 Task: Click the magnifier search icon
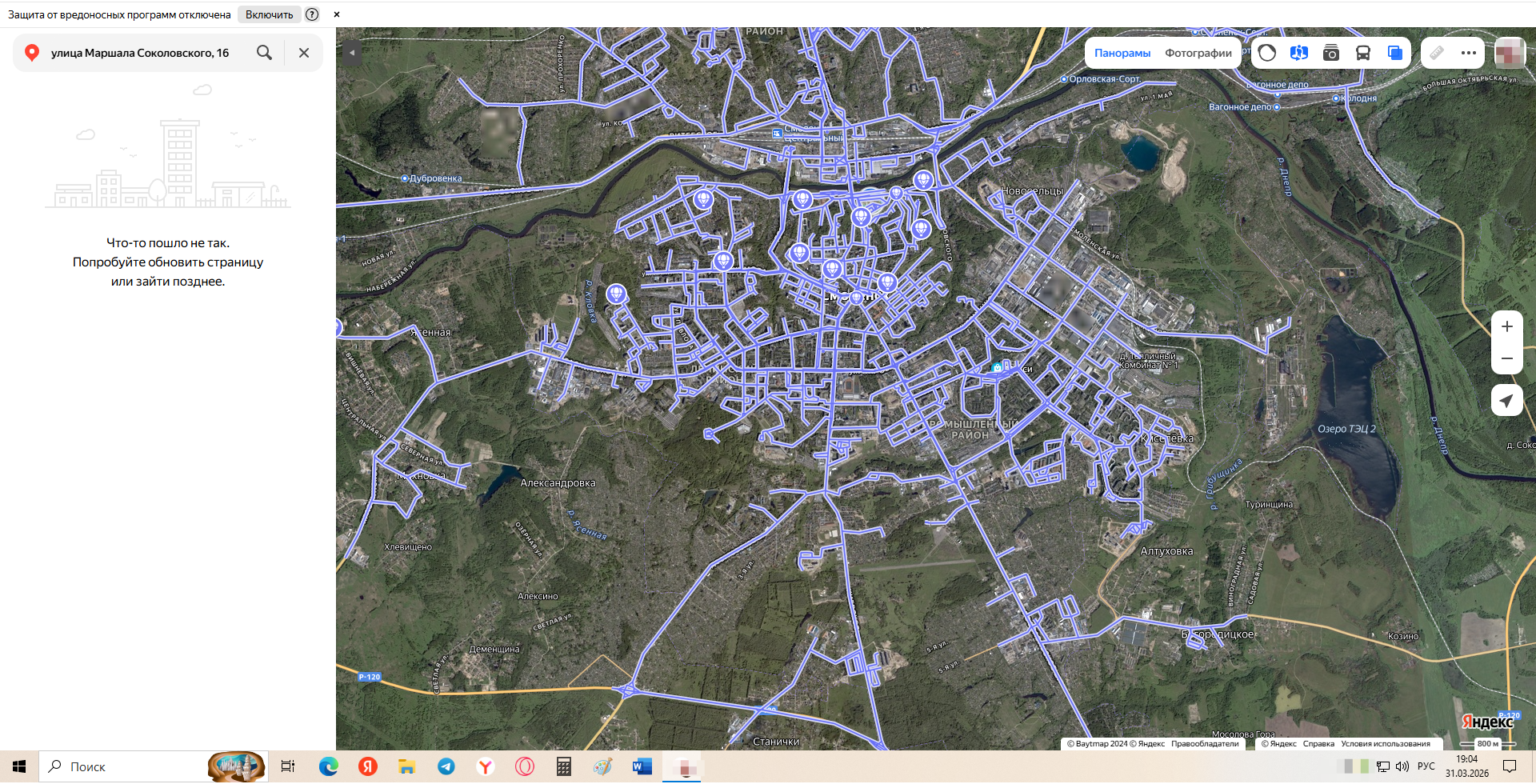coord(264,53)
